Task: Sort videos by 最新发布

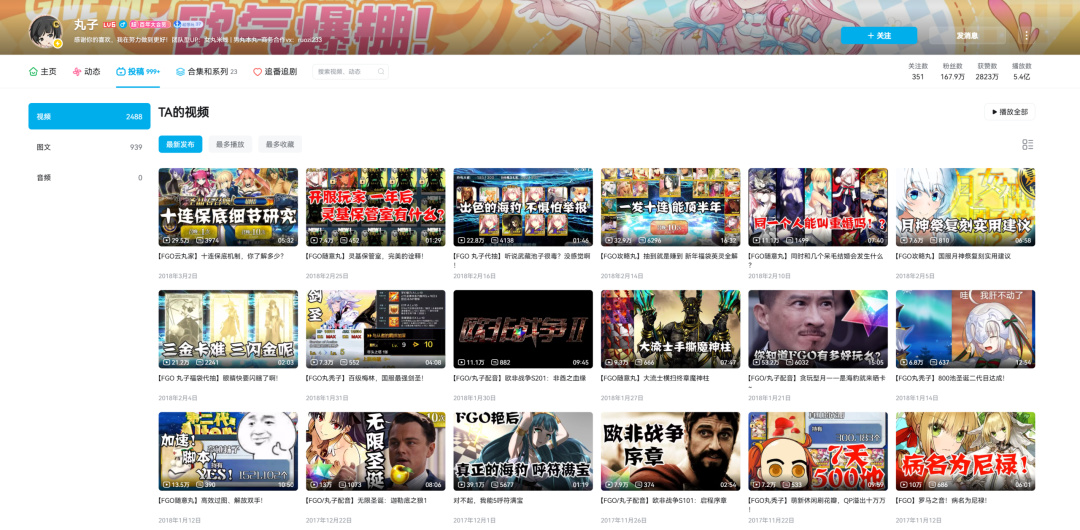Action: click(x=180, y=144)
